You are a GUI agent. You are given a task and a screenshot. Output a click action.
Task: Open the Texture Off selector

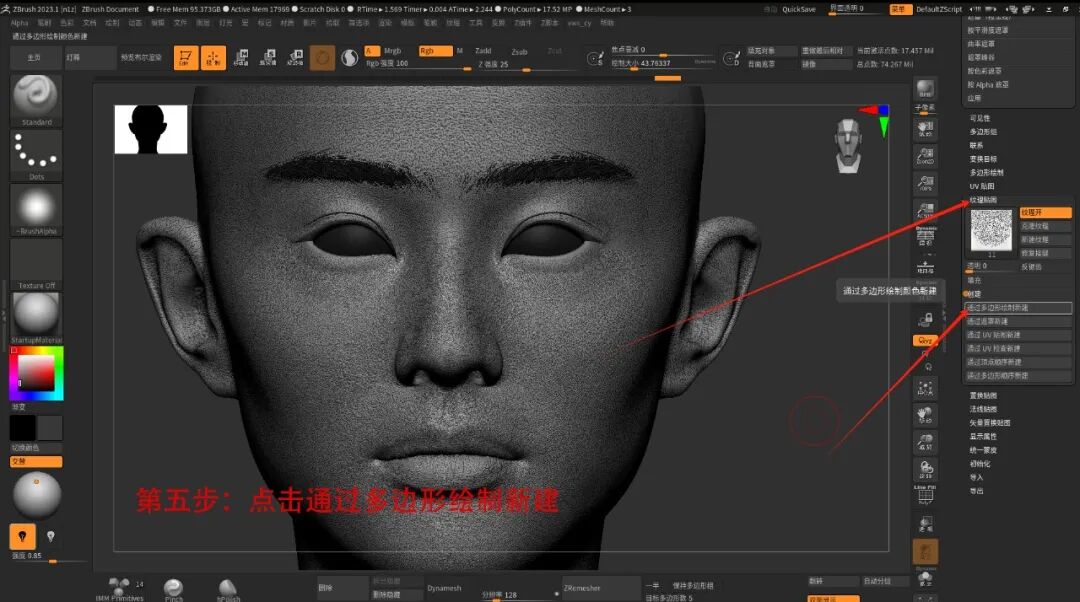[35, 262]
